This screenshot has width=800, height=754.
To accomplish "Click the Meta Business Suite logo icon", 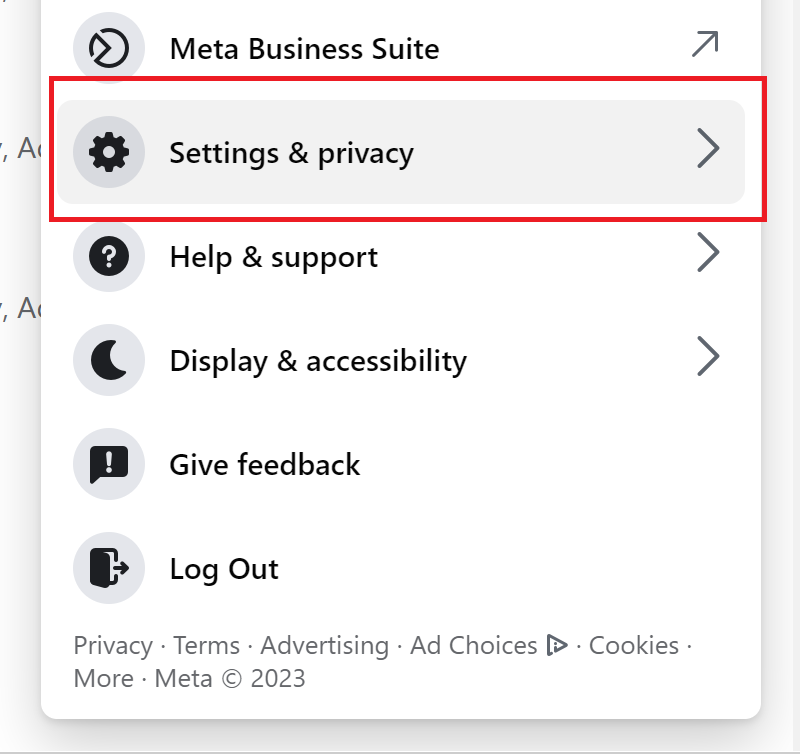I will [x=109, y=48].
